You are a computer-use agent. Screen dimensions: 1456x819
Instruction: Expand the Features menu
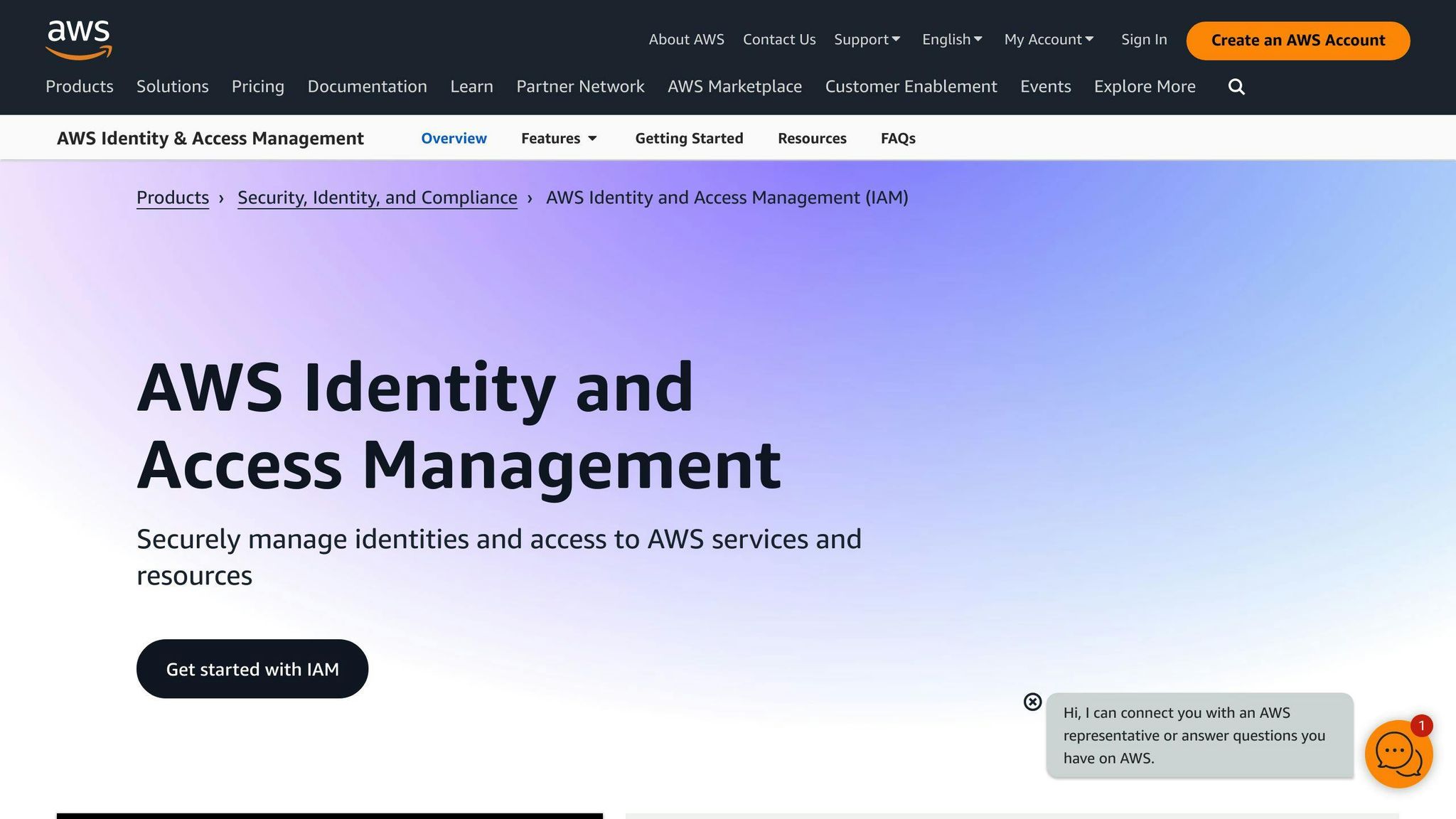[x=558, y=138]
